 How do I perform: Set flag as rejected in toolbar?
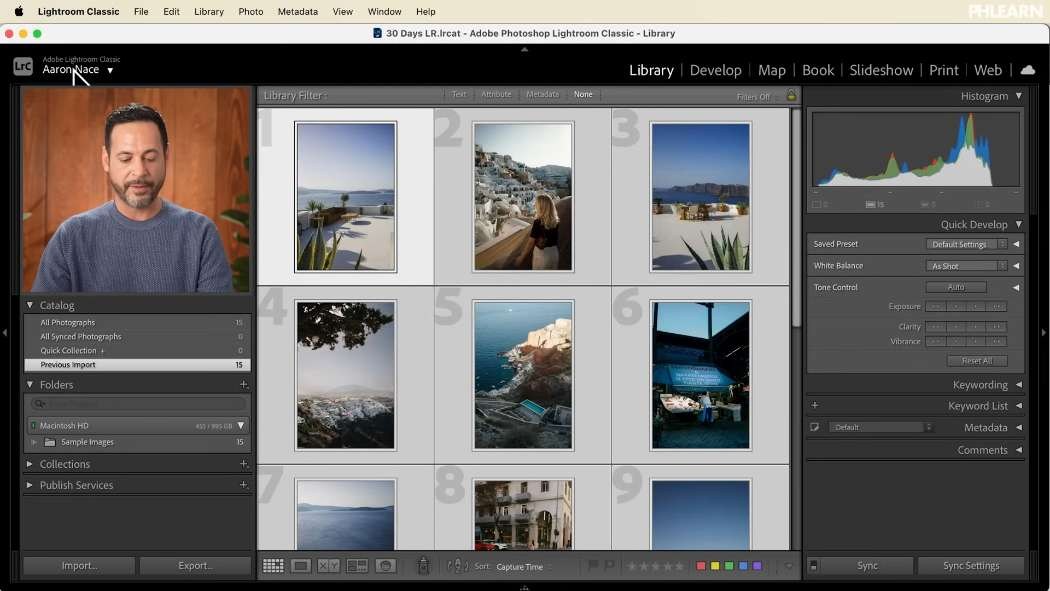(x=609, y=566)
